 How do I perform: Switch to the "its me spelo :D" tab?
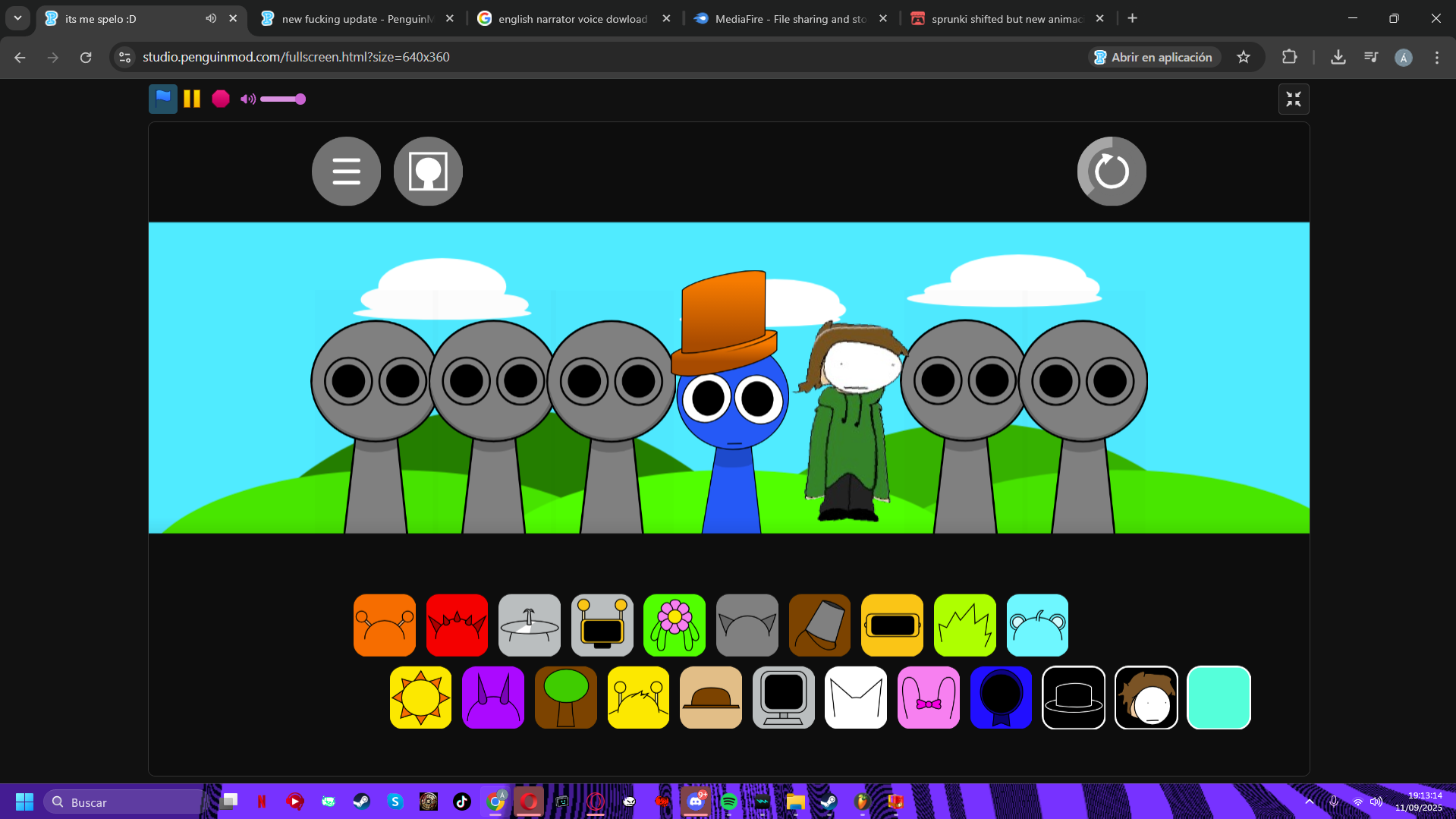click(141, 18)
